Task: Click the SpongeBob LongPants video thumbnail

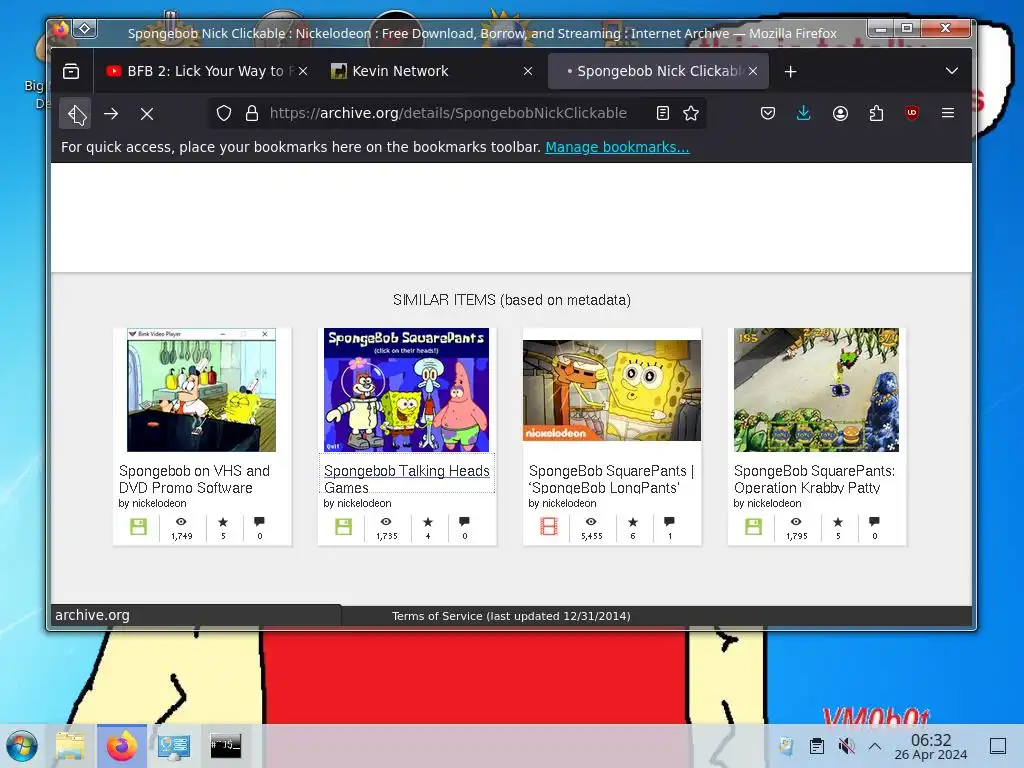Action: click(611, 390)
